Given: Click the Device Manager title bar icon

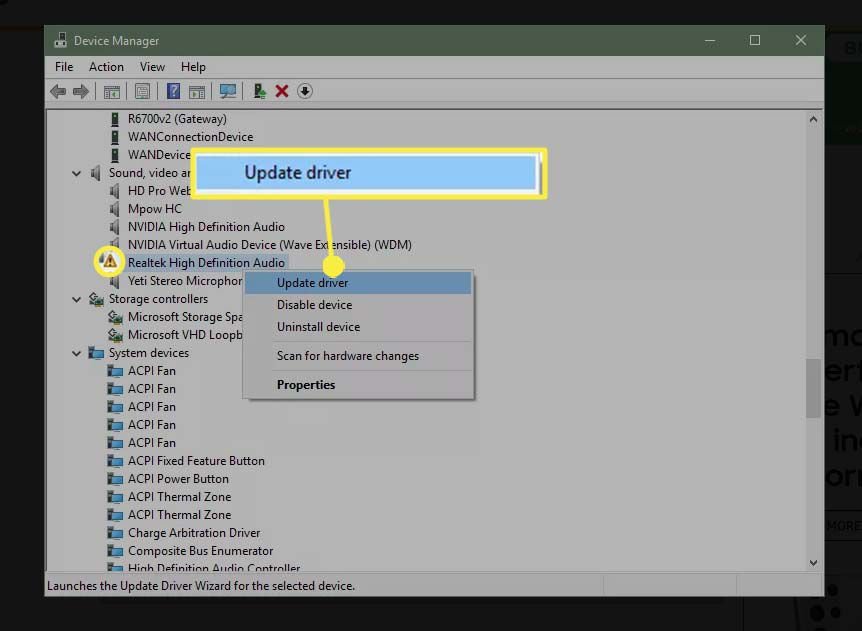Looking at the screenshot, I should point(60,40).
